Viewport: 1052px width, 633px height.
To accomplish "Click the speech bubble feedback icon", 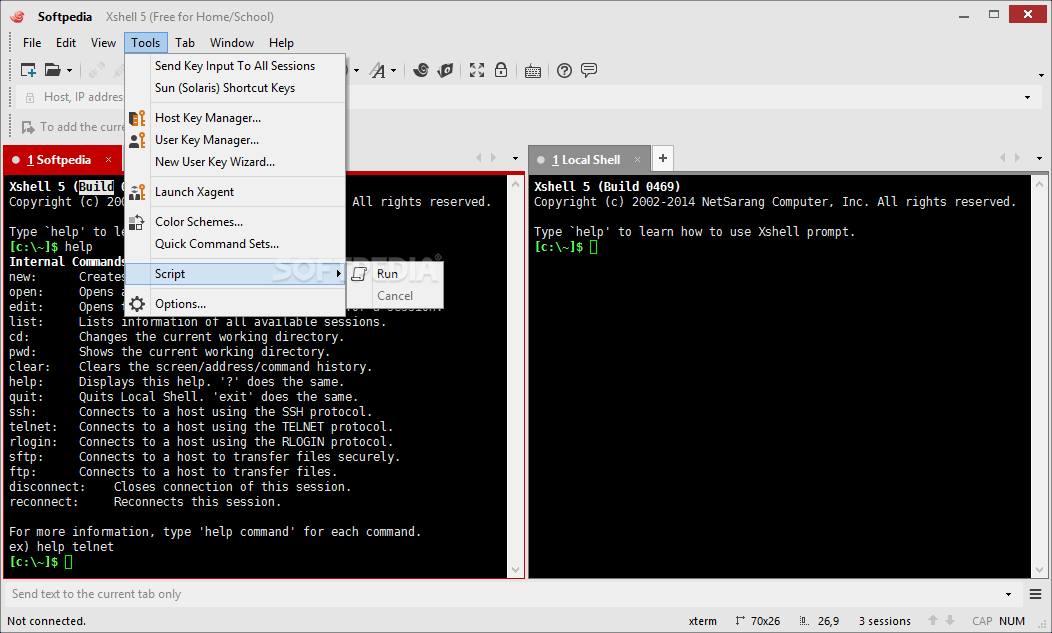I will 589,70.
